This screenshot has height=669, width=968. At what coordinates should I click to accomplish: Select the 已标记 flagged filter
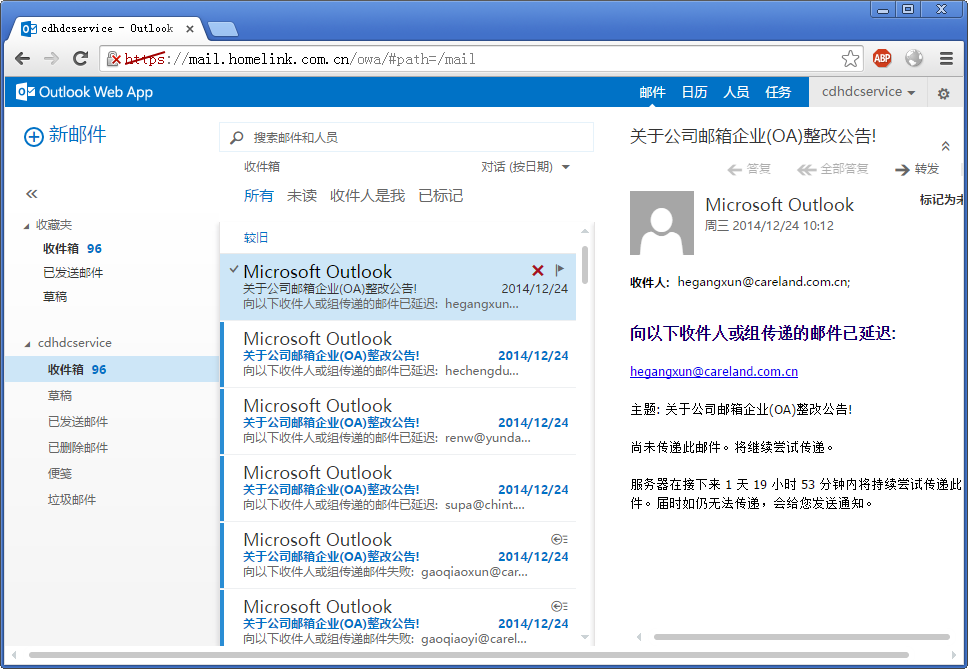point(441,196)
